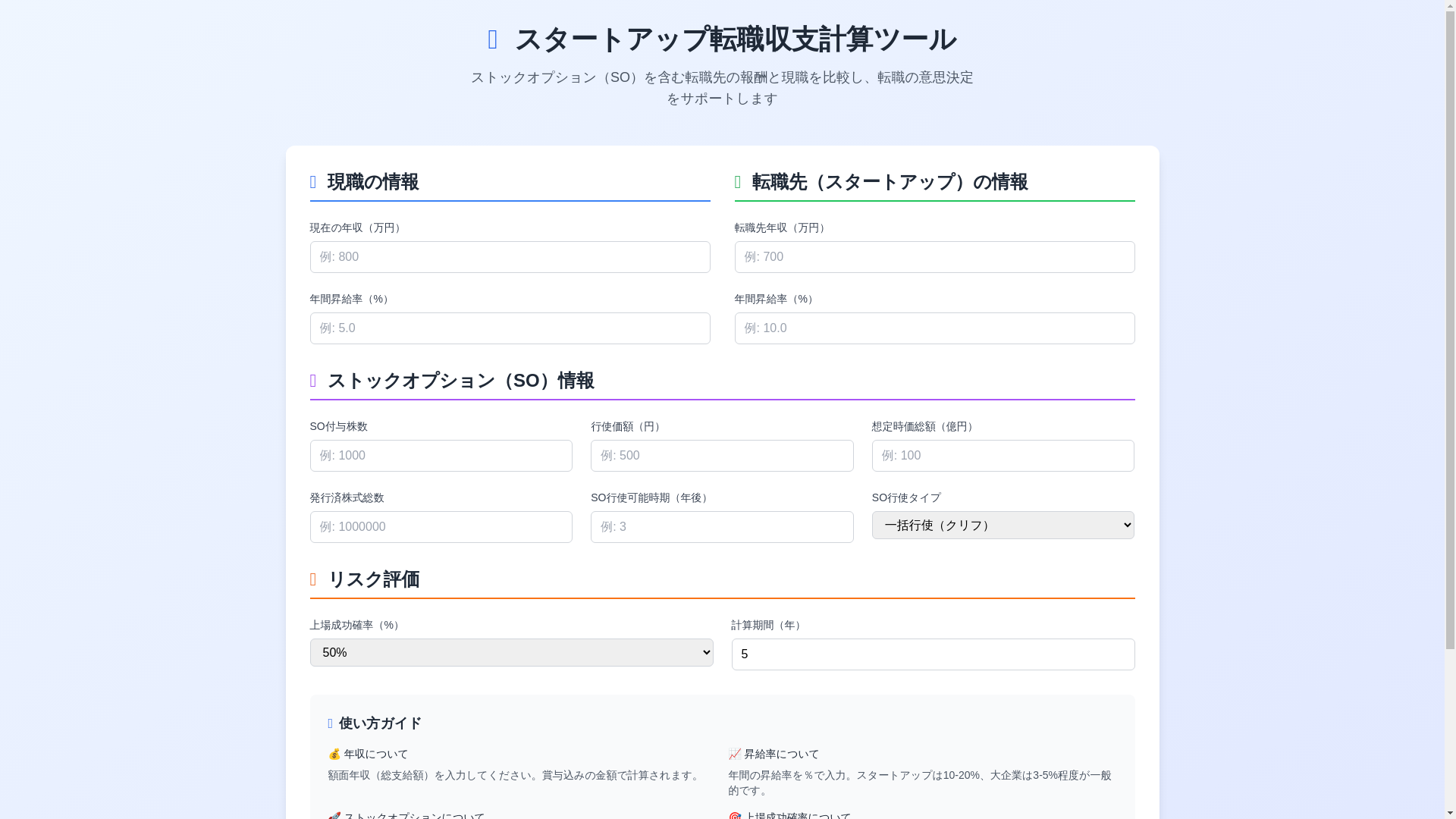Click the chart icon next to 昇給率について
This screenshot has height=819, width=1456.
(734, 754)
